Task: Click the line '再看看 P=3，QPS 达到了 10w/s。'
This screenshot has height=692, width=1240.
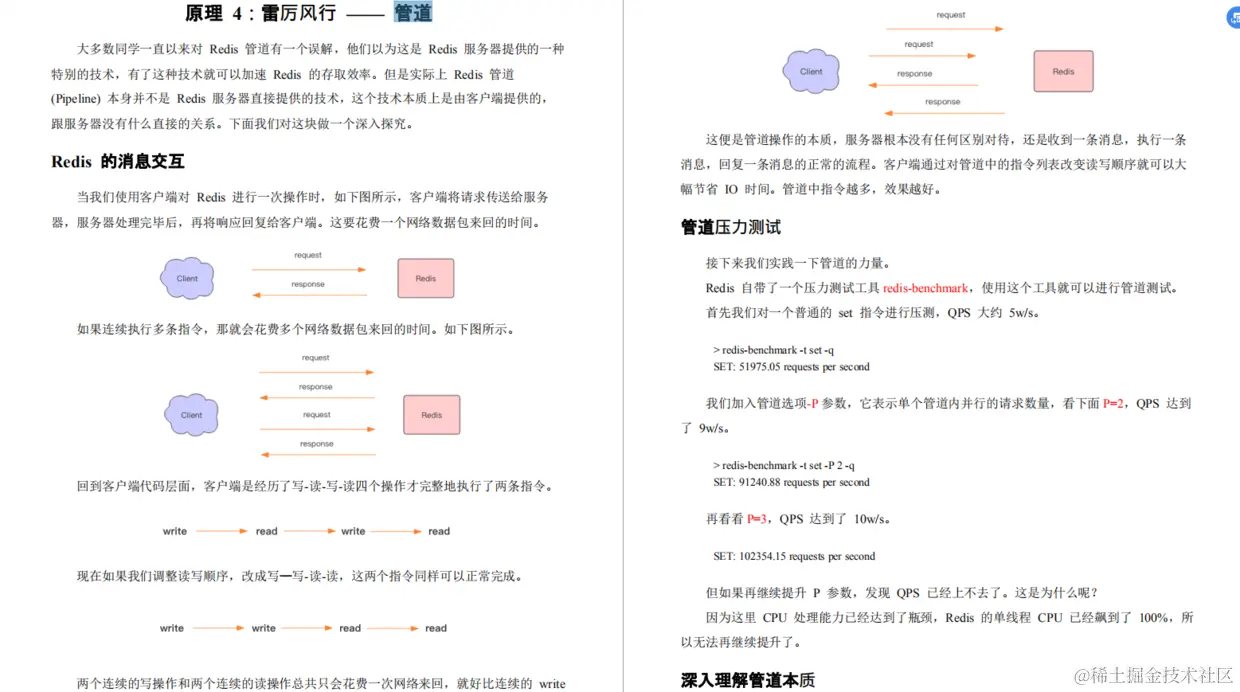Action: (x=798, y=519)
